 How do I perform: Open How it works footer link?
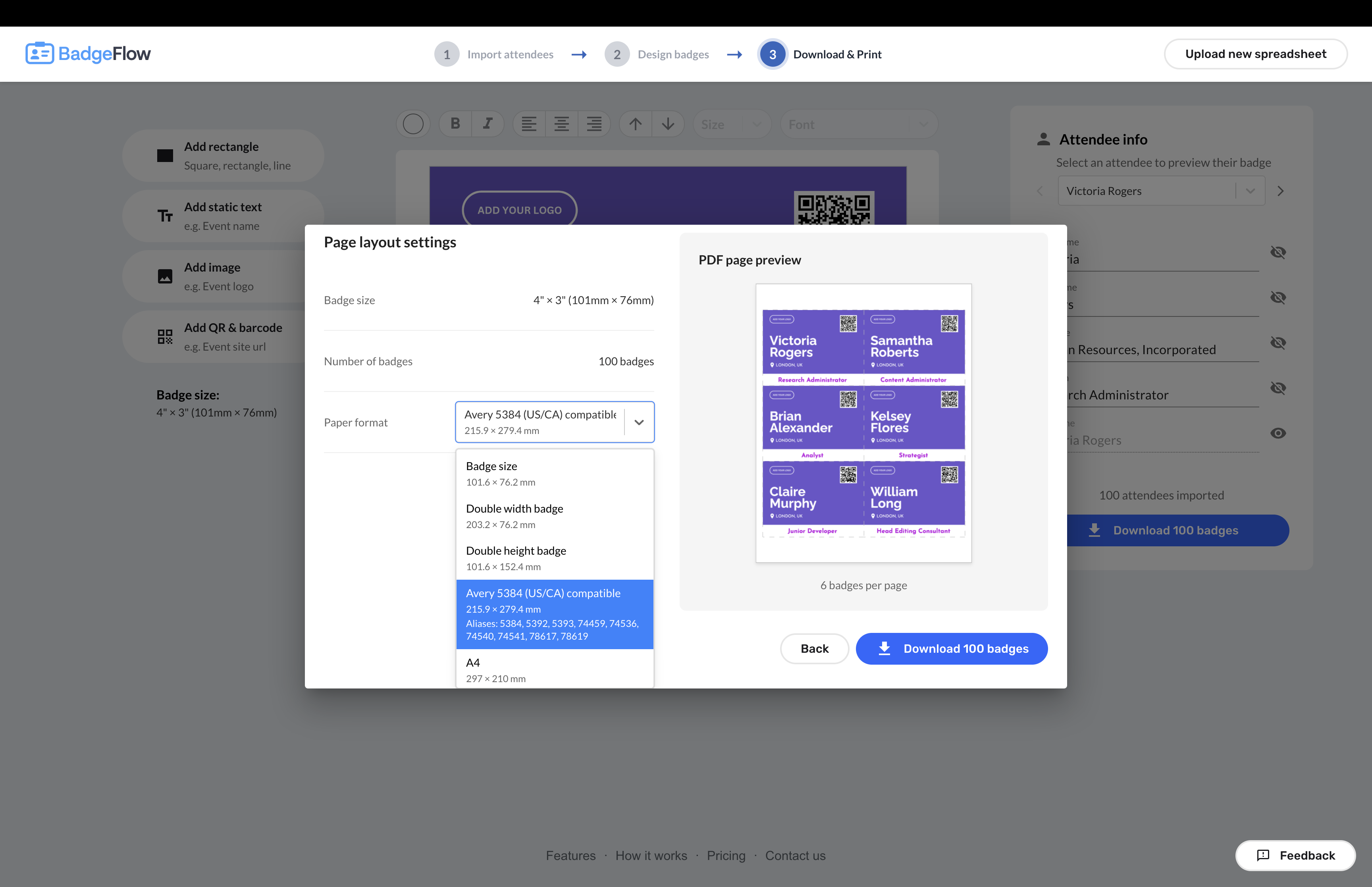click(x=651, y=855)
